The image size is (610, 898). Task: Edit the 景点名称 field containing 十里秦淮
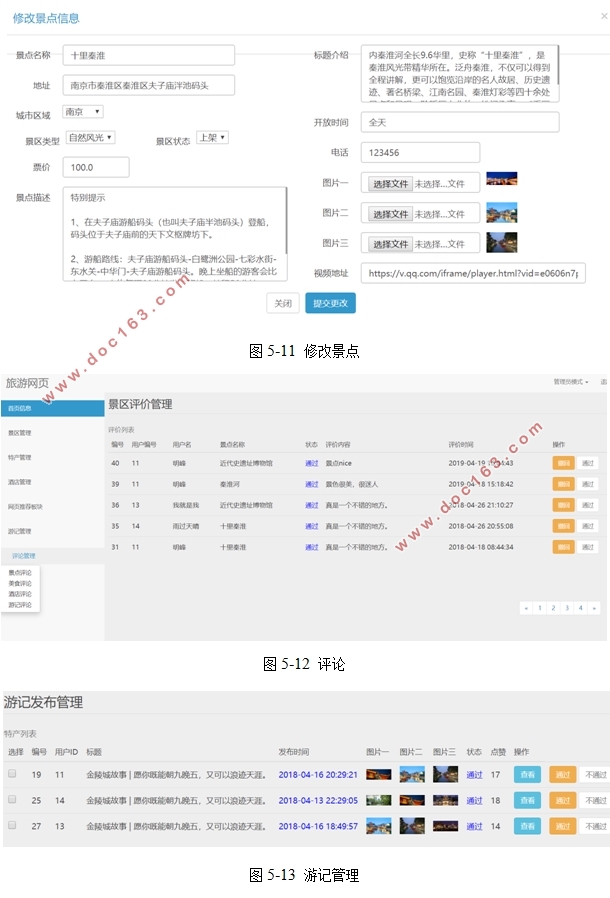tap(149, 56)
